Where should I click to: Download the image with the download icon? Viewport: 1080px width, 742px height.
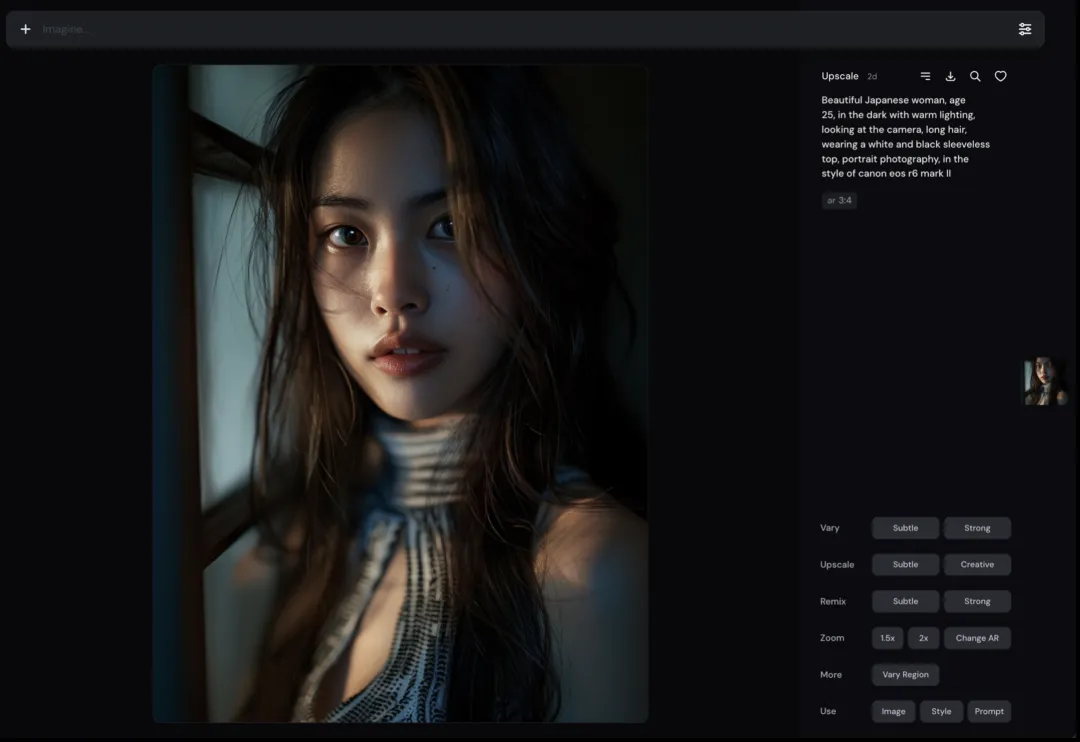[950, 76]
